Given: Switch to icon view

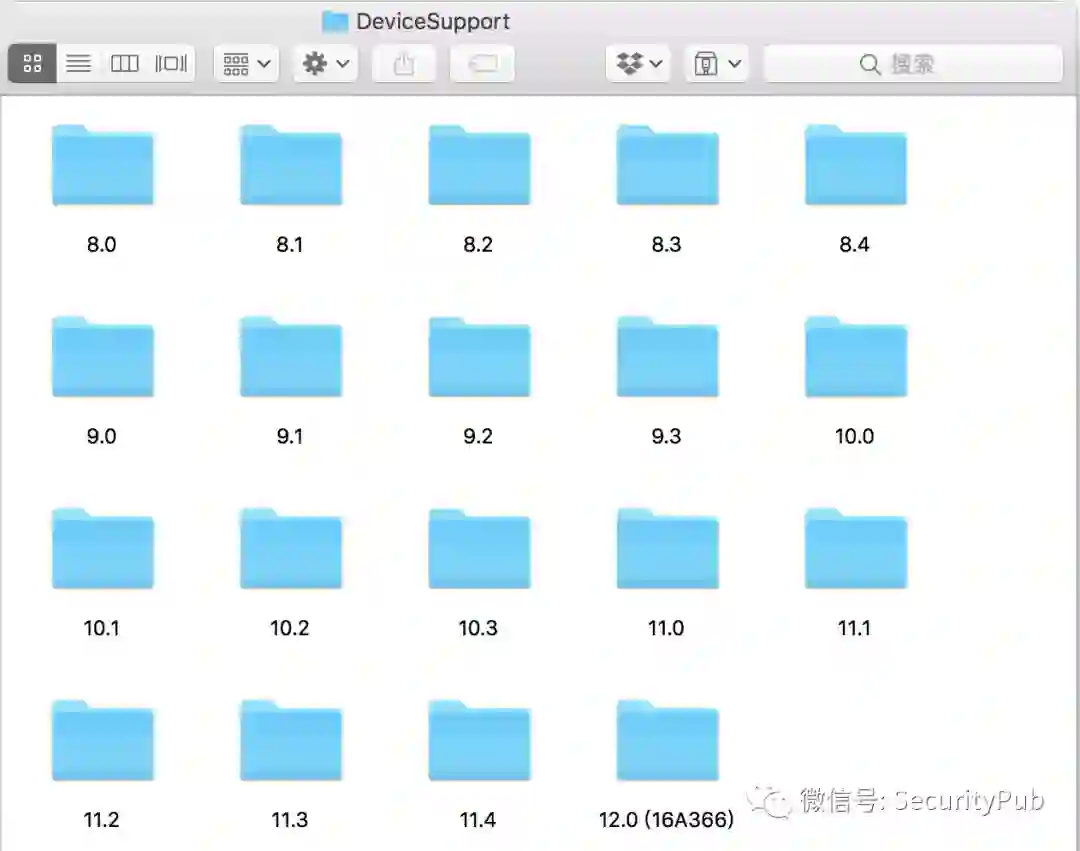Looking at the screenshot, I should pyautogui.click(x=32, y=64).
